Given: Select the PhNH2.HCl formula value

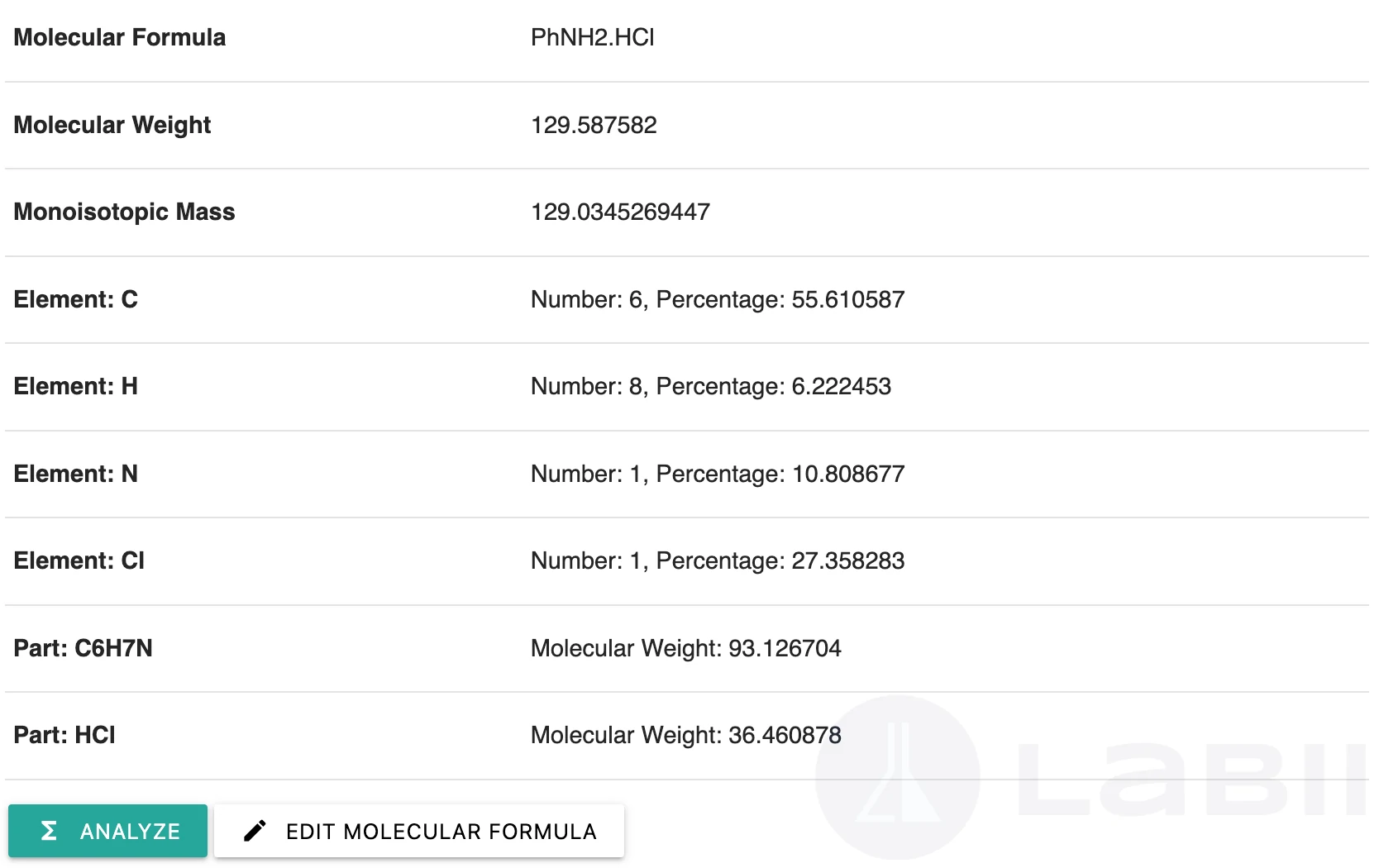Looking at the screenshot, I should [x=593, y=37].
